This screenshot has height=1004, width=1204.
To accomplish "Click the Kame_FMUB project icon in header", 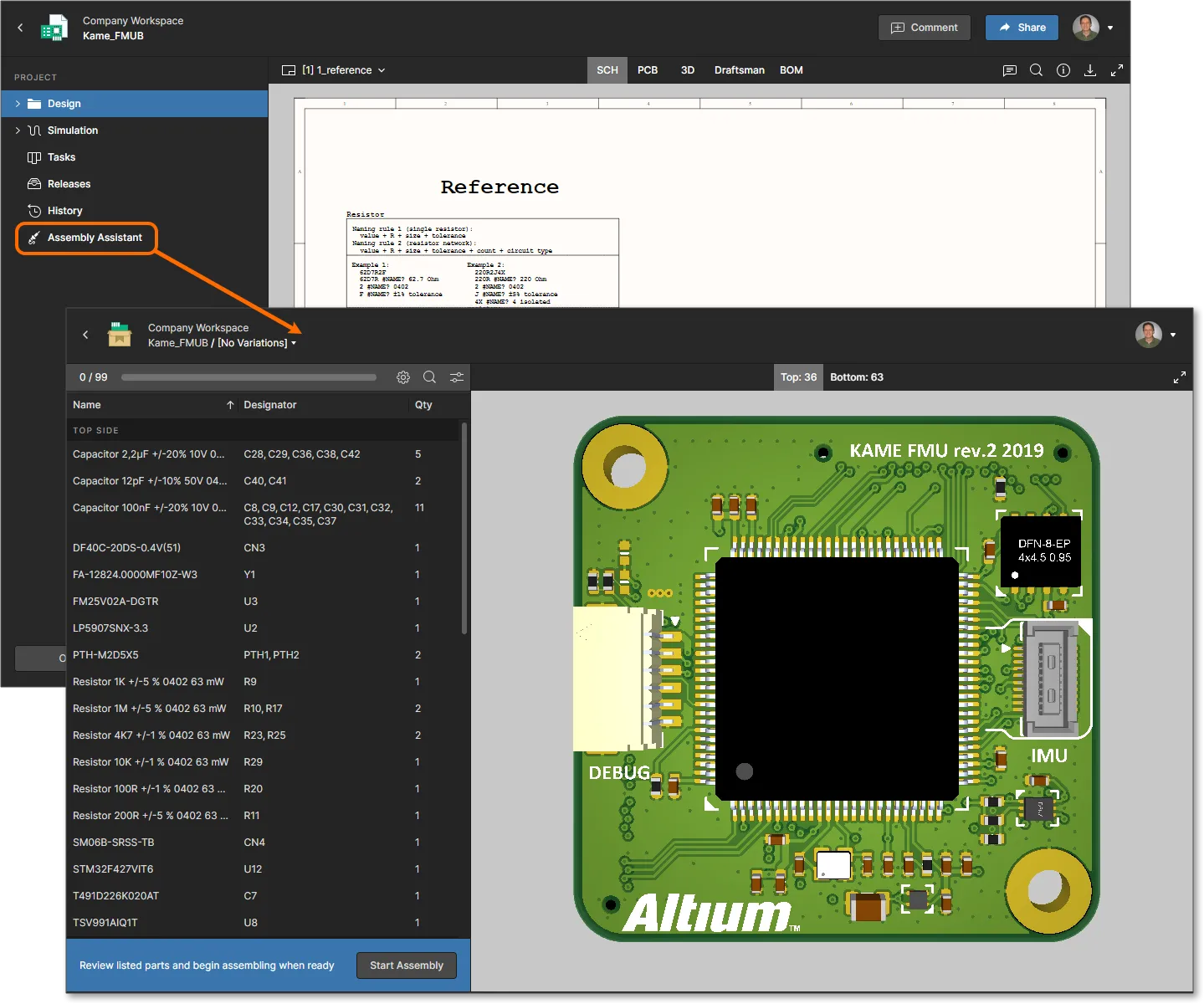I will tap(55, 28).
